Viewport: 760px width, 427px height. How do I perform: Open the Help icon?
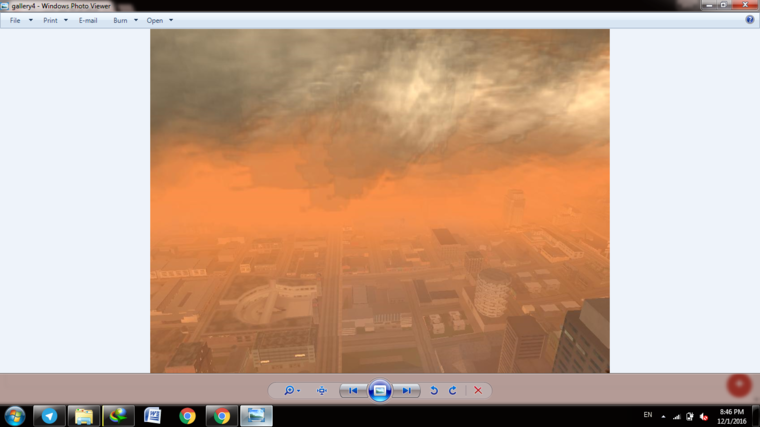point(749,20)
